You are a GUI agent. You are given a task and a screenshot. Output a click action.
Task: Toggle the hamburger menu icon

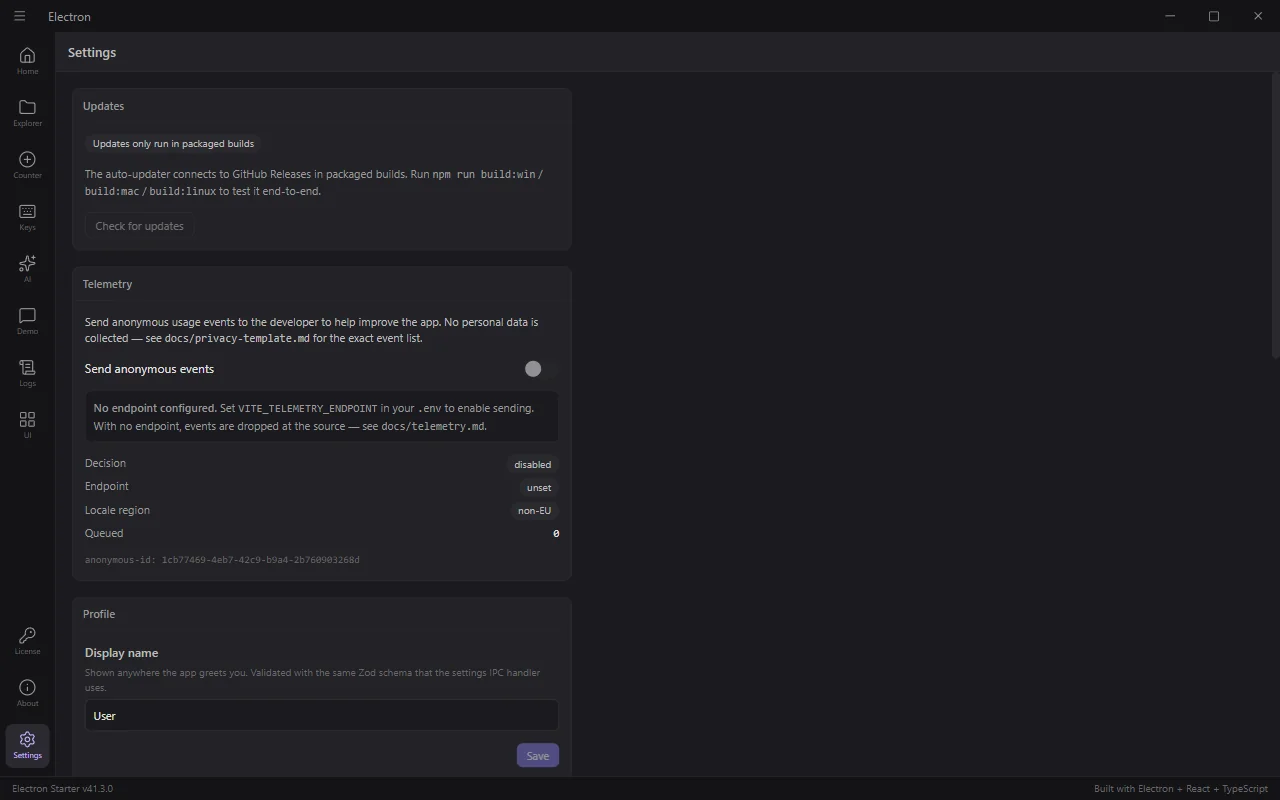(x=19, y=16)
